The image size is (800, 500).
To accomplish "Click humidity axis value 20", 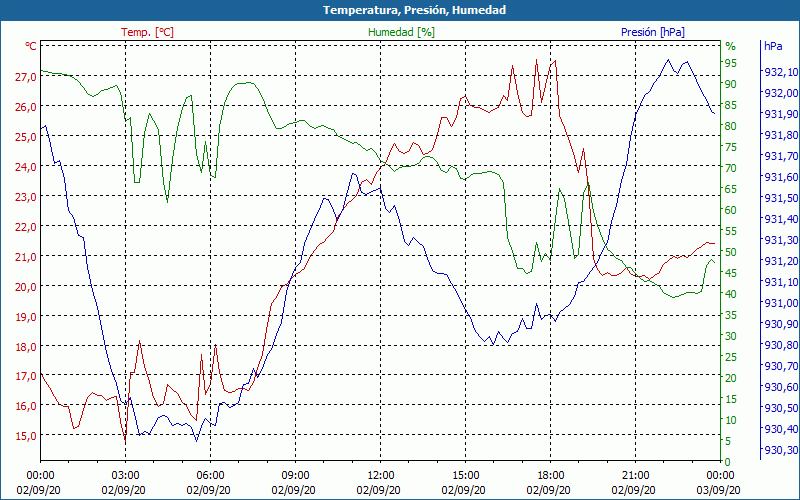I will (x=731, y=378).
